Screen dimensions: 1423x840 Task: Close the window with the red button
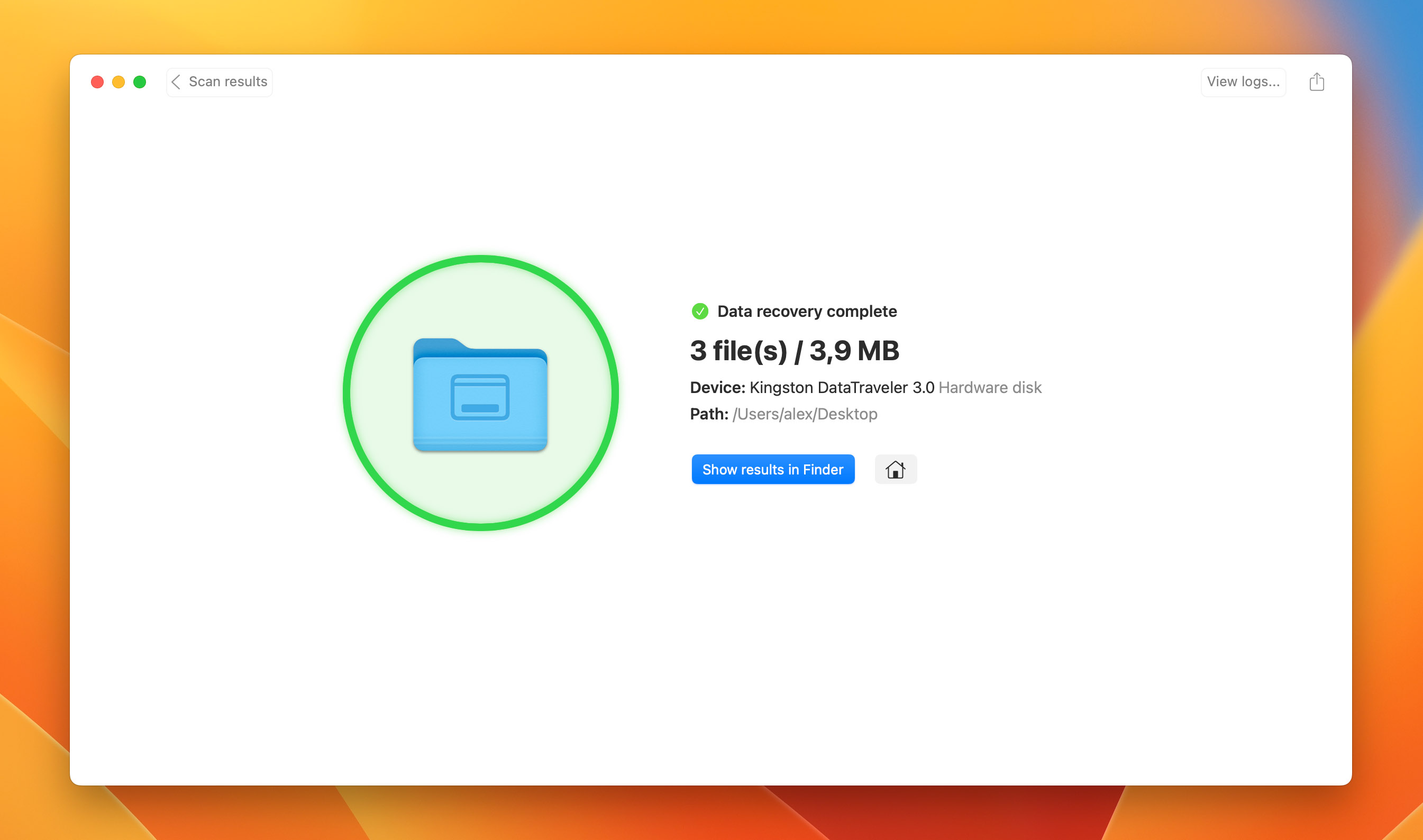tap(97, 82)
